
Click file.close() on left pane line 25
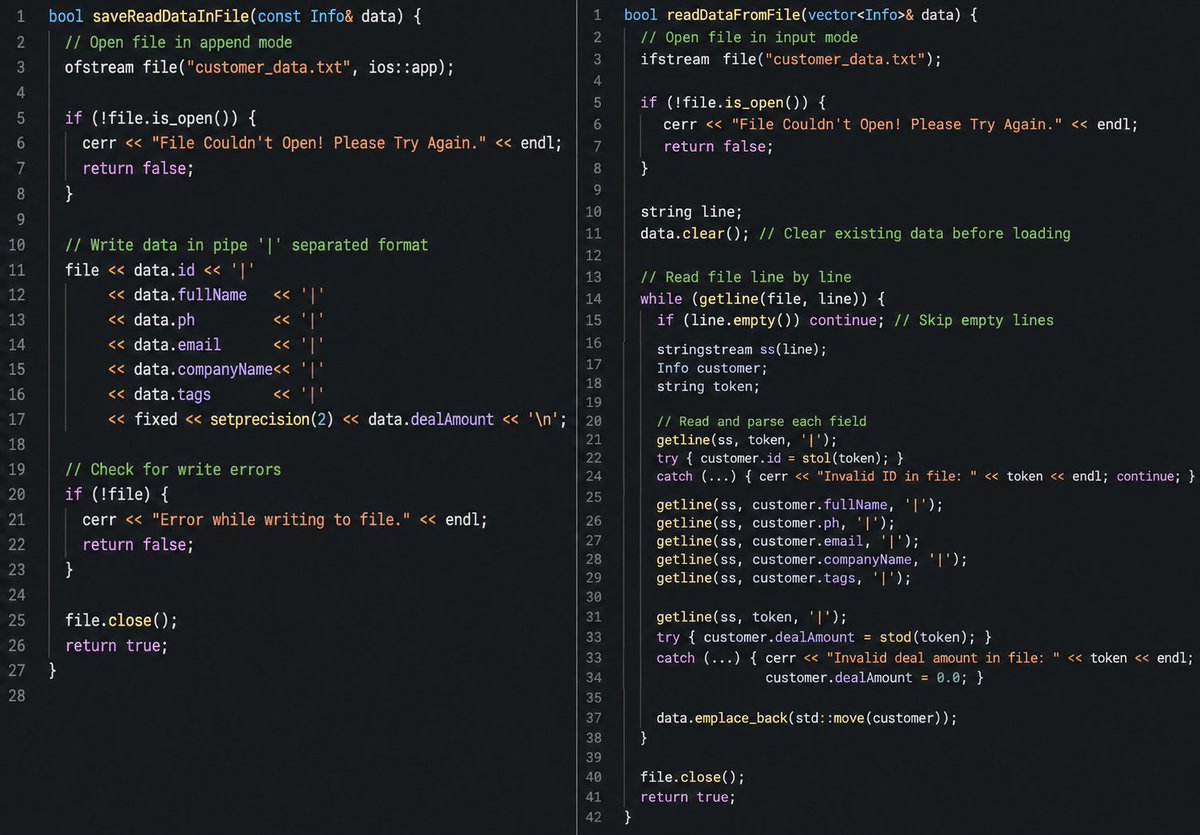point(121,620)
